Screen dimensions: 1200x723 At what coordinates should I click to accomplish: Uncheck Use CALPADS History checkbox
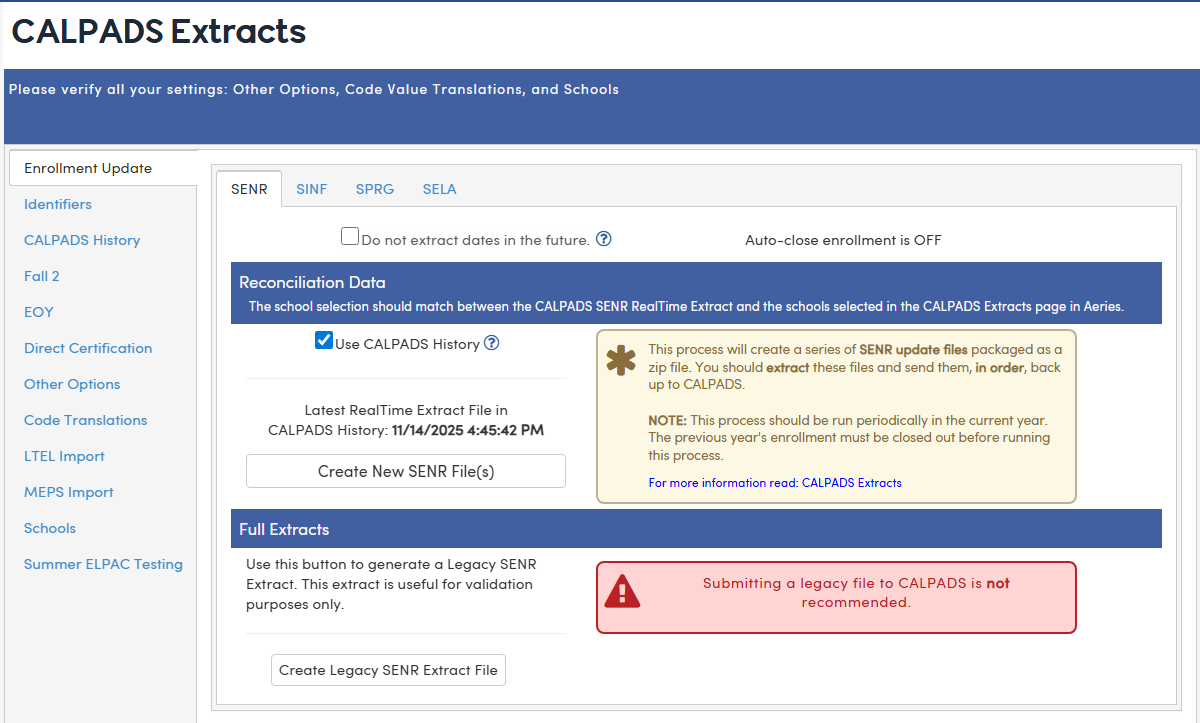[324, 340]
